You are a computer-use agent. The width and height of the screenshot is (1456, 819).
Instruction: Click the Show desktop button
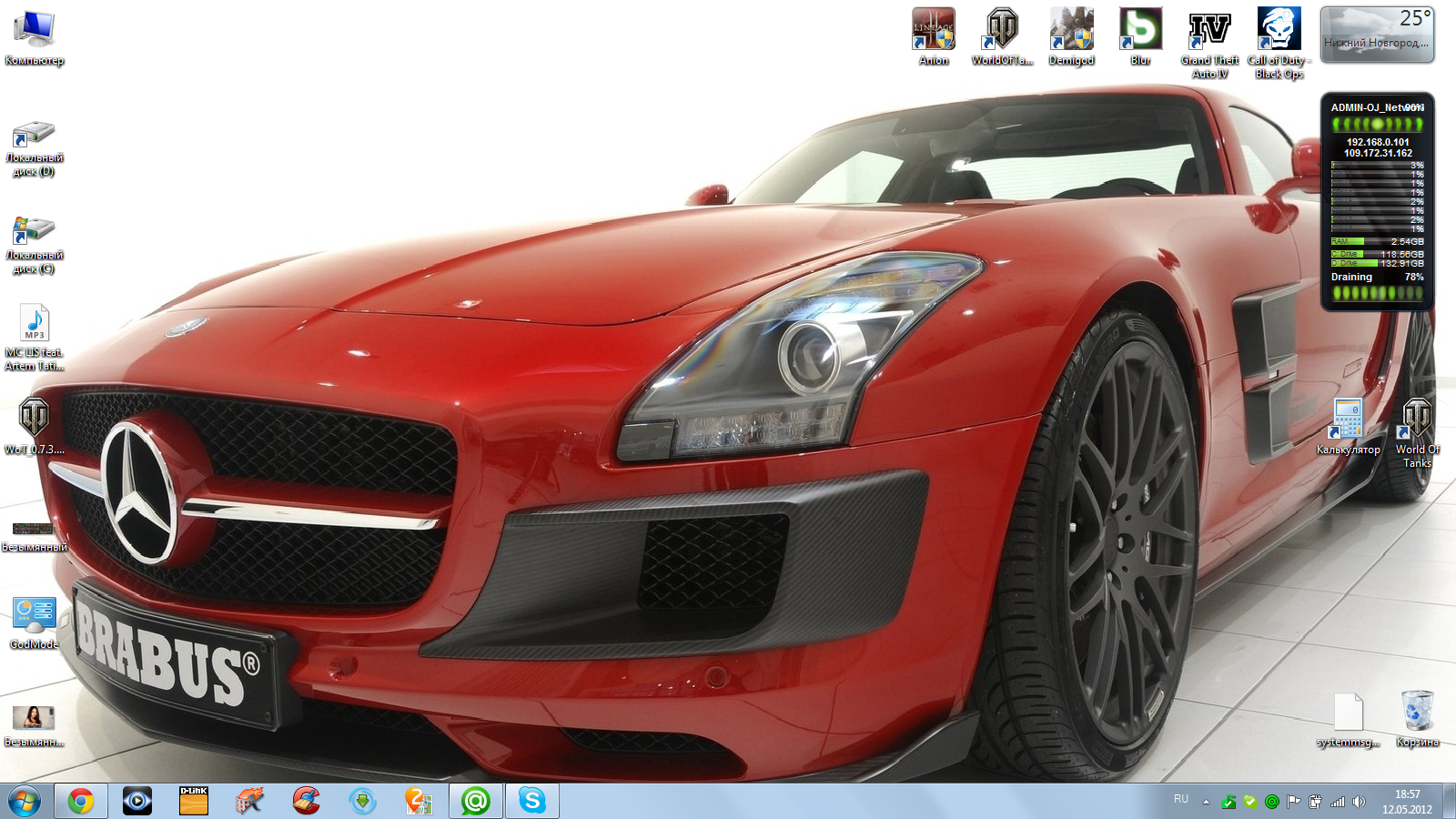[1449, 802]
